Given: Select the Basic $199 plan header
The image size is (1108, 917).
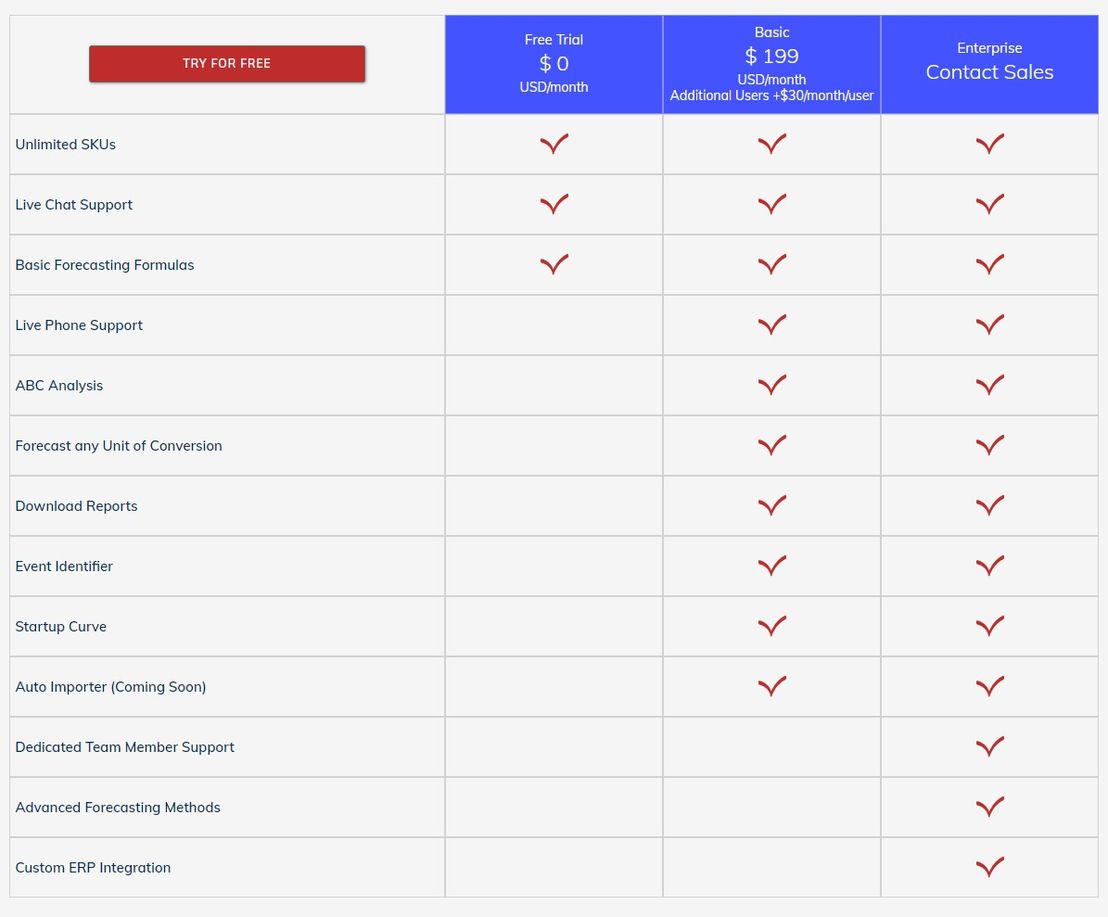Looking at the screenshot, I should pyautogui.click(x=772, y=64).
